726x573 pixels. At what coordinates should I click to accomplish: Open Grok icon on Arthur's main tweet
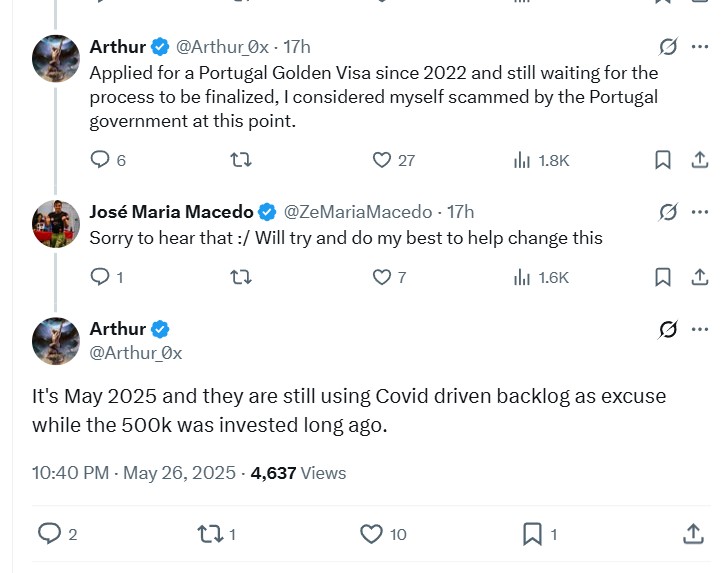[x=668, y=329]
